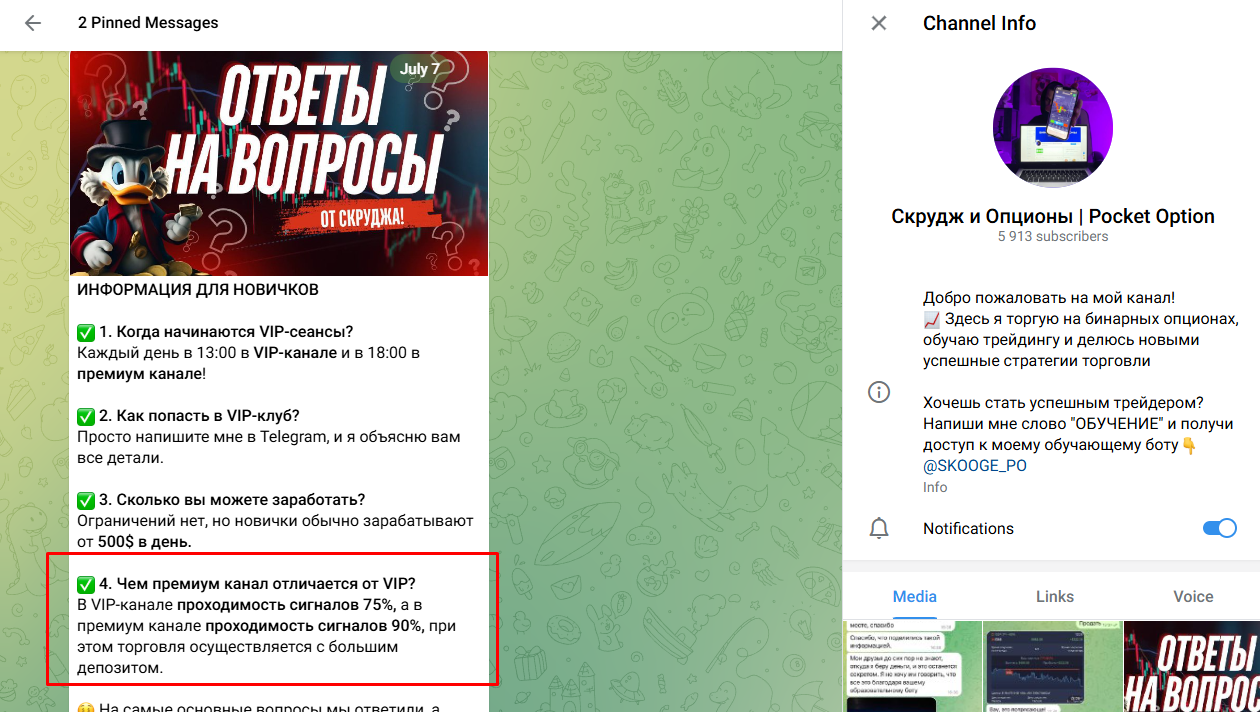Screen dimensions: 1260x712
Task: Click the '5 913 subscribers' count
Action: coord(1053,237)
